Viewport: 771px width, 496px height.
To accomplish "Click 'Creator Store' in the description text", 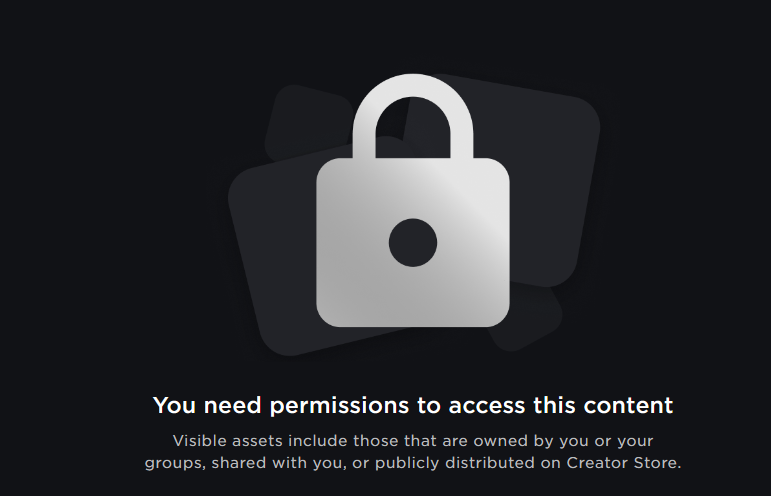I will click(623, 463).
